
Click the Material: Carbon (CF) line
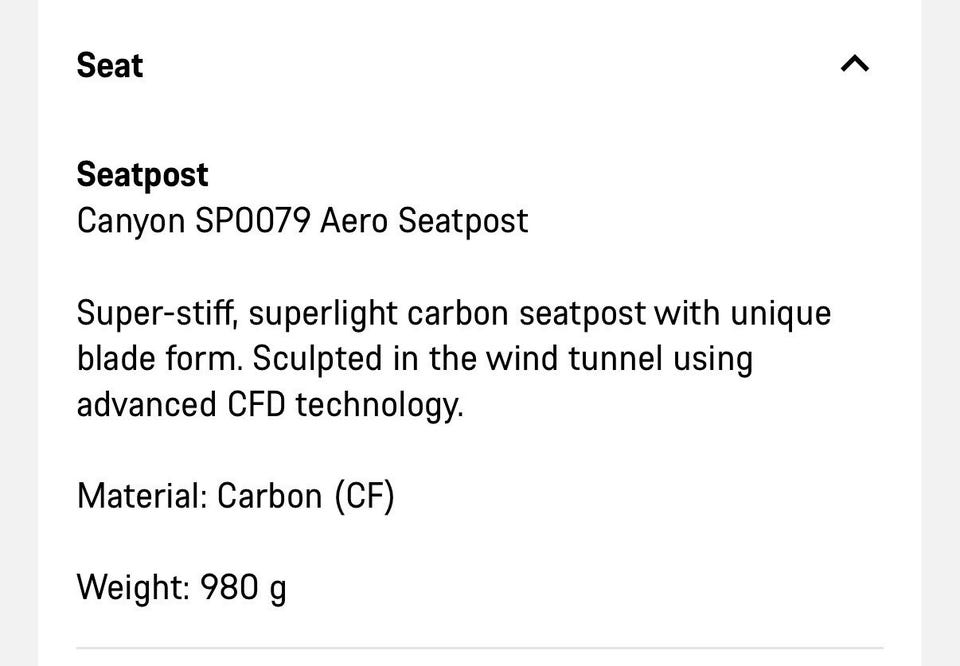click(236, 496)
